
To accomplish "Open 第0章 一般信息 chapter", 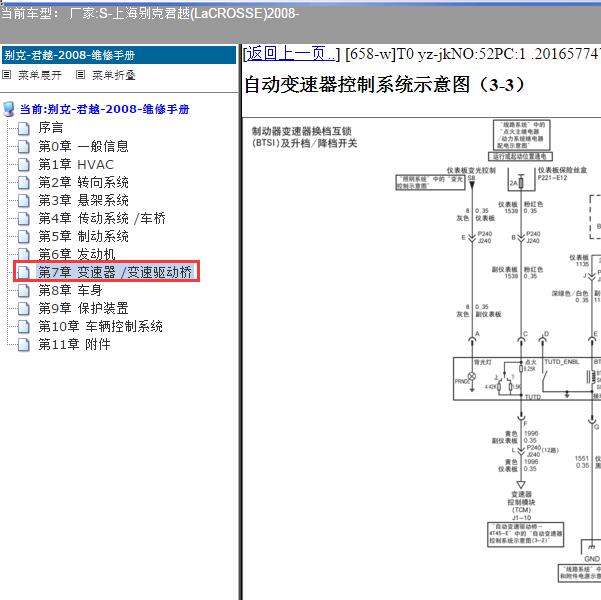I will (x=83, y=146).
